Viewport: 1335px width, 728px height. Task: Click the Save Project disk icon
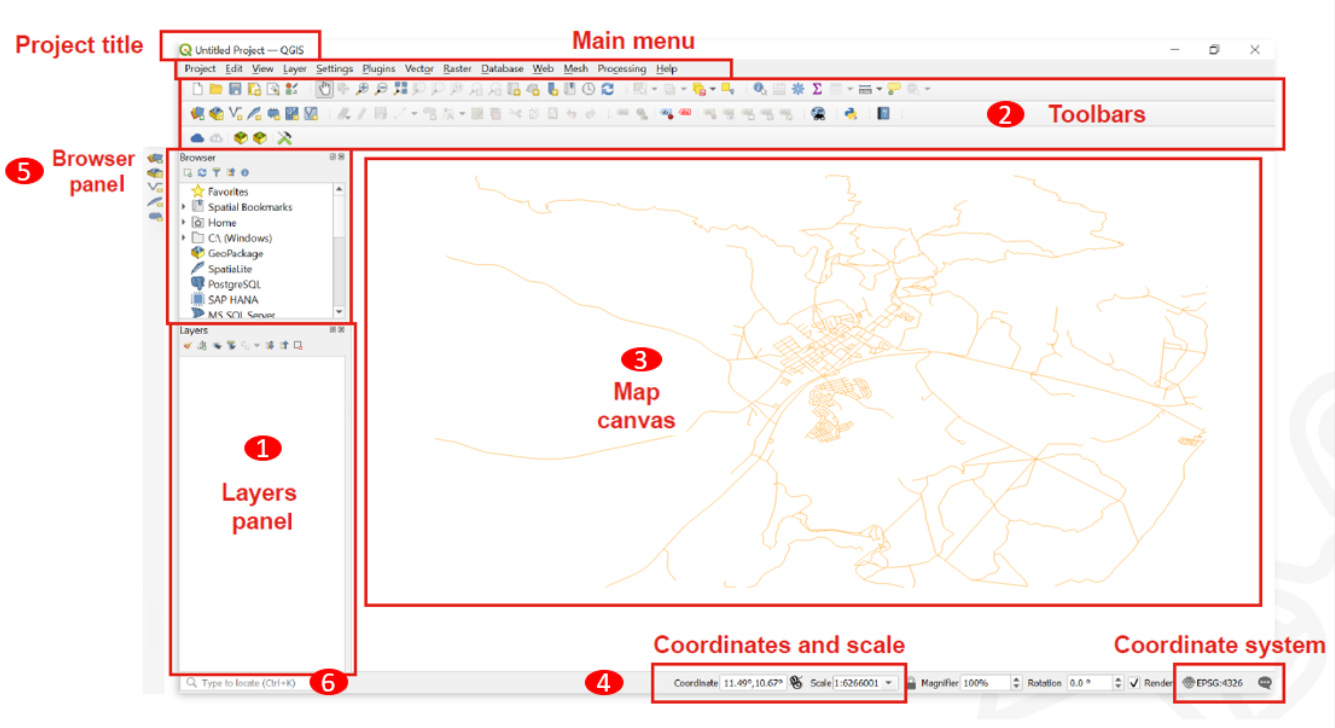pyautogui.click(x=235, y=89)
